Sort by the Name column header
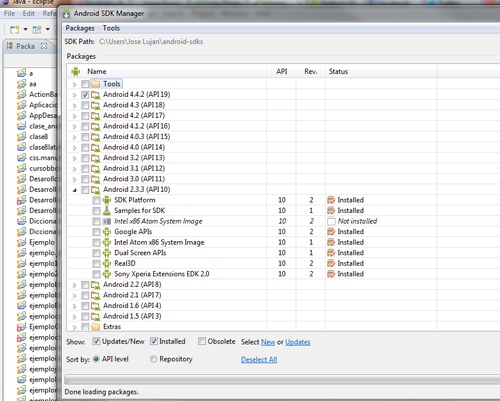Viewport: 500px width, 401px height. (x=167, y=71)
